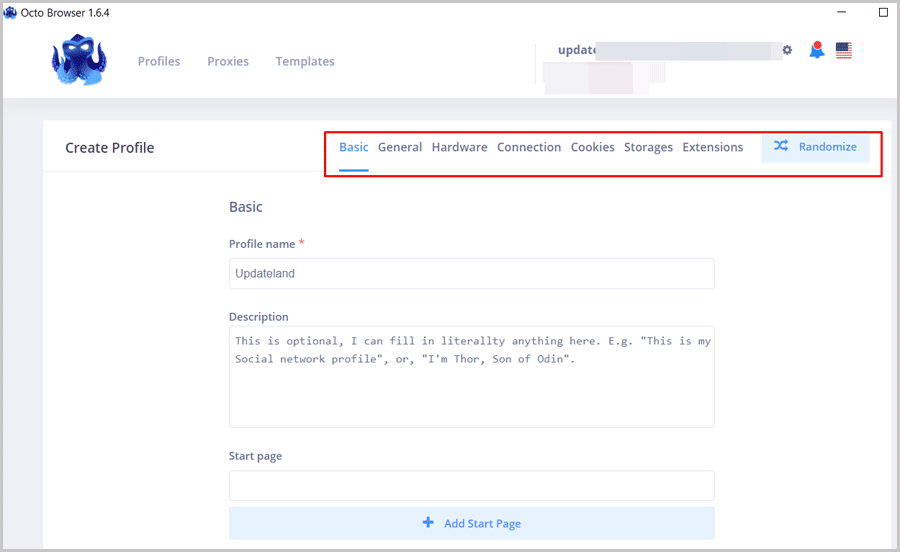Viewport: 900px width, 552px height.
Task: Switch to the Storages tab
Action: click(x=648, y=147)
